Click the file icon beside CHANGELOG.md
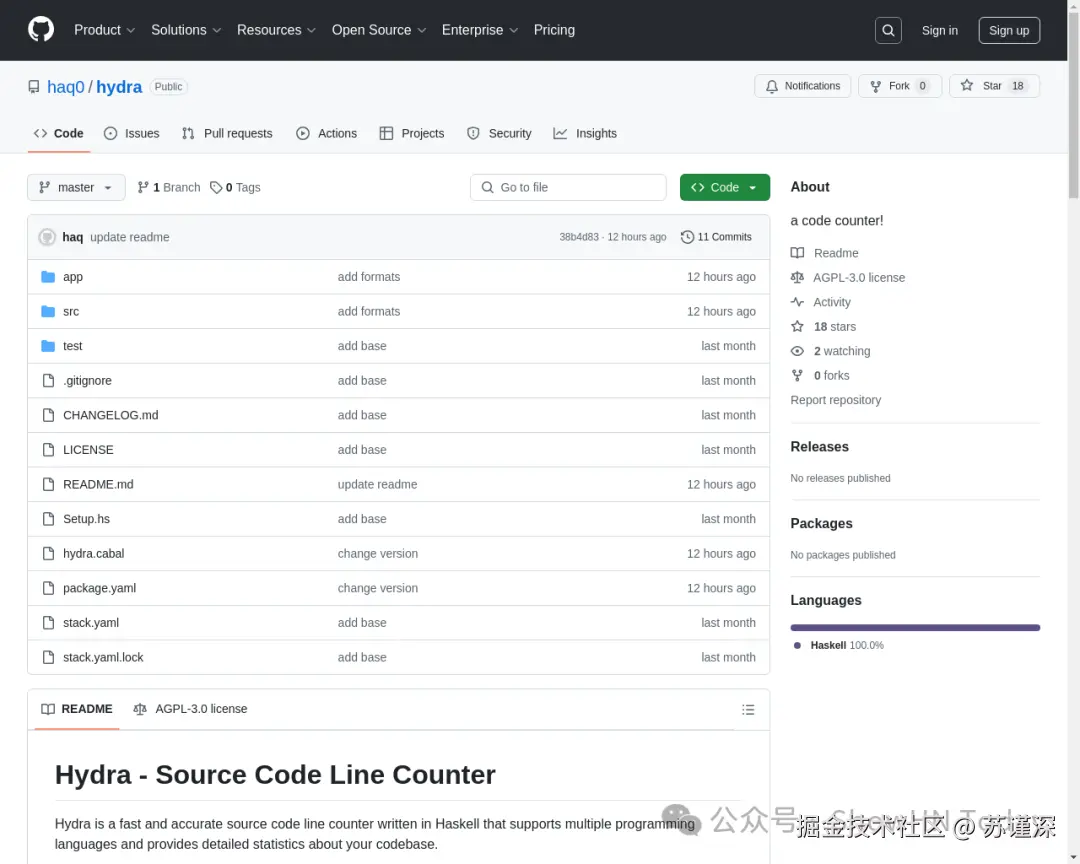The image size is (1080, 864). (48, 415)
